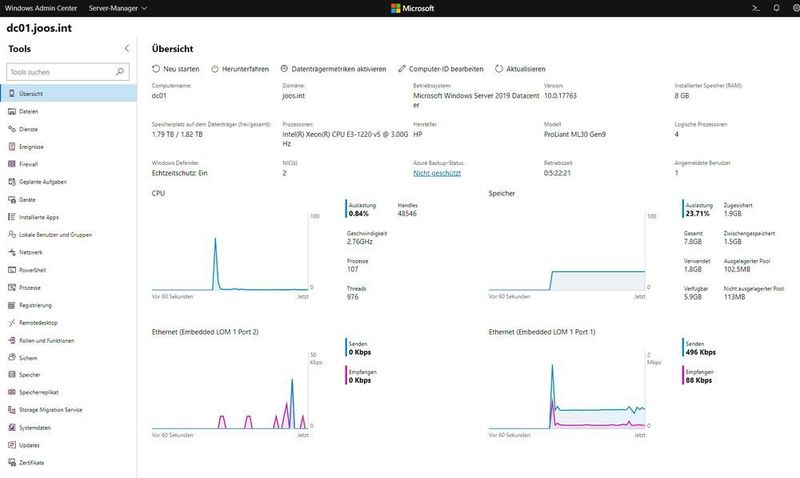Image resolution: width=800 pixels, height=478 pixels.
Task: Click the CPU usage chart
Action: pos(230,252)
